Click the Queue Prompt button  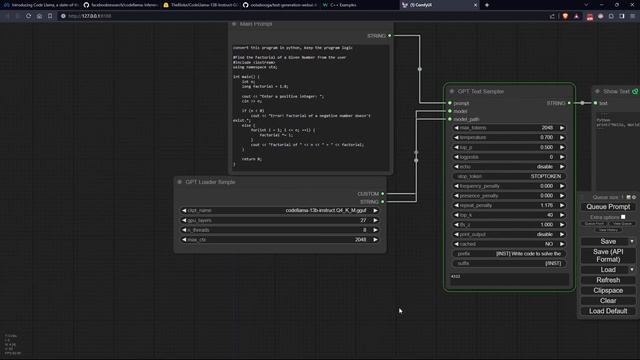click(x=608, y=207)
